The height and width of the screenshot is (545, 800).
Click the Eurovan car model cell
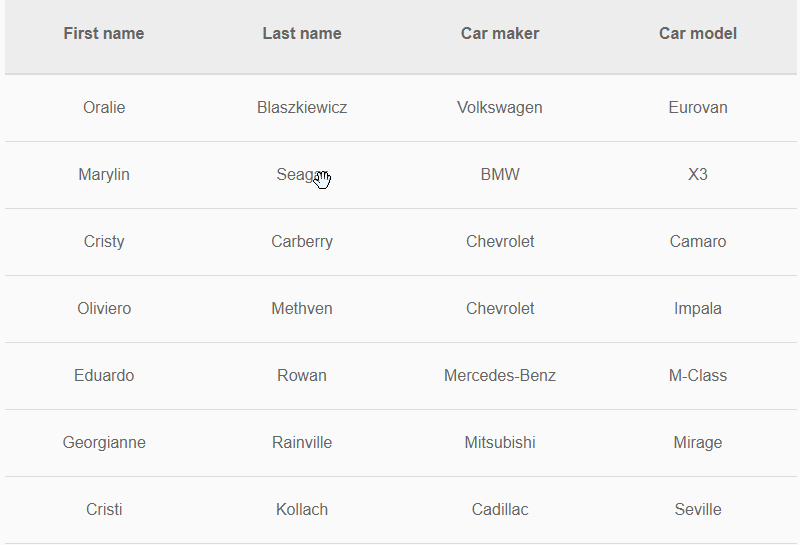(x=698, y=108)
